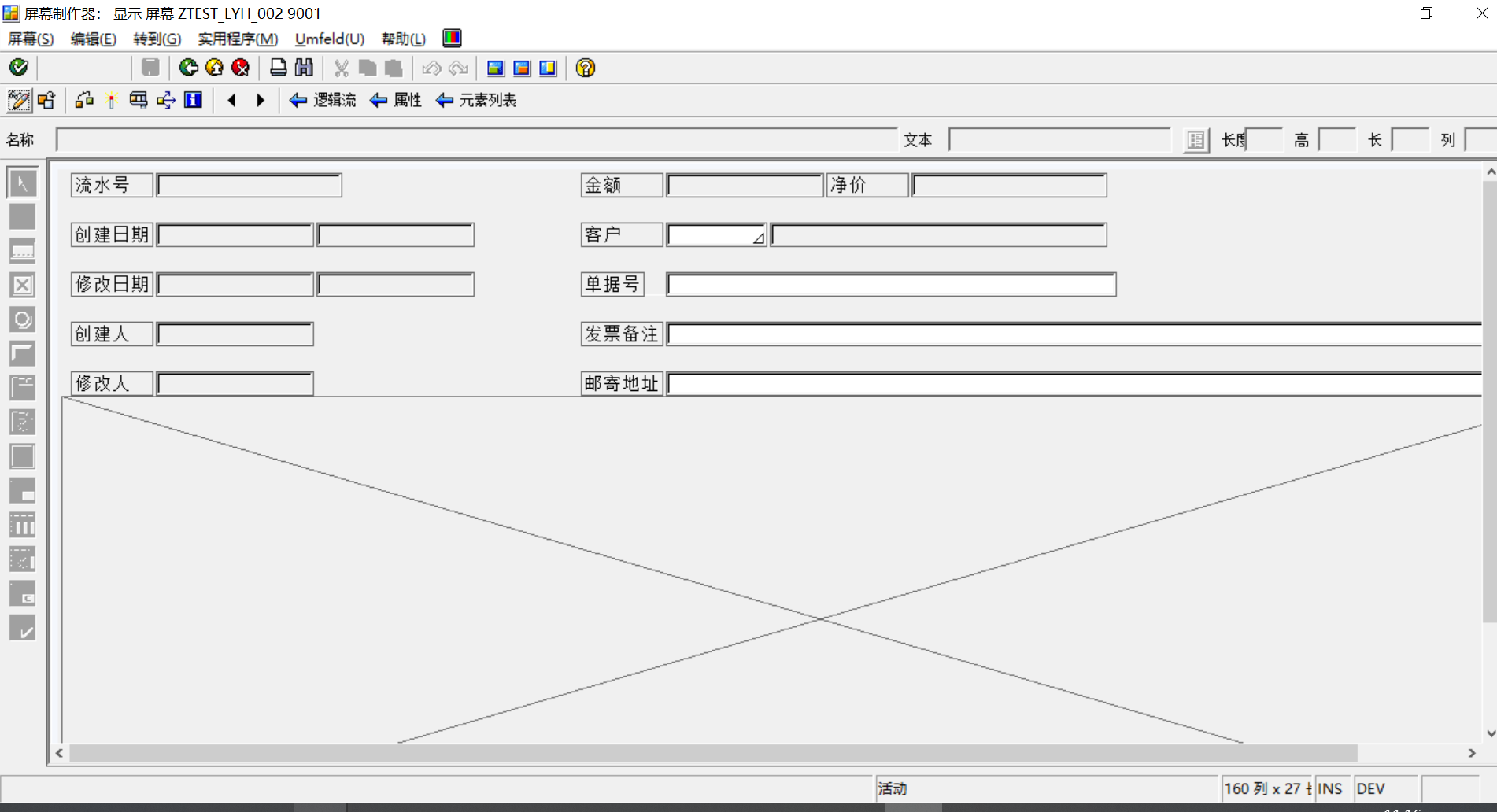Click the Help question mark icon
1497x812 pixels.
[x=585, y=68]
